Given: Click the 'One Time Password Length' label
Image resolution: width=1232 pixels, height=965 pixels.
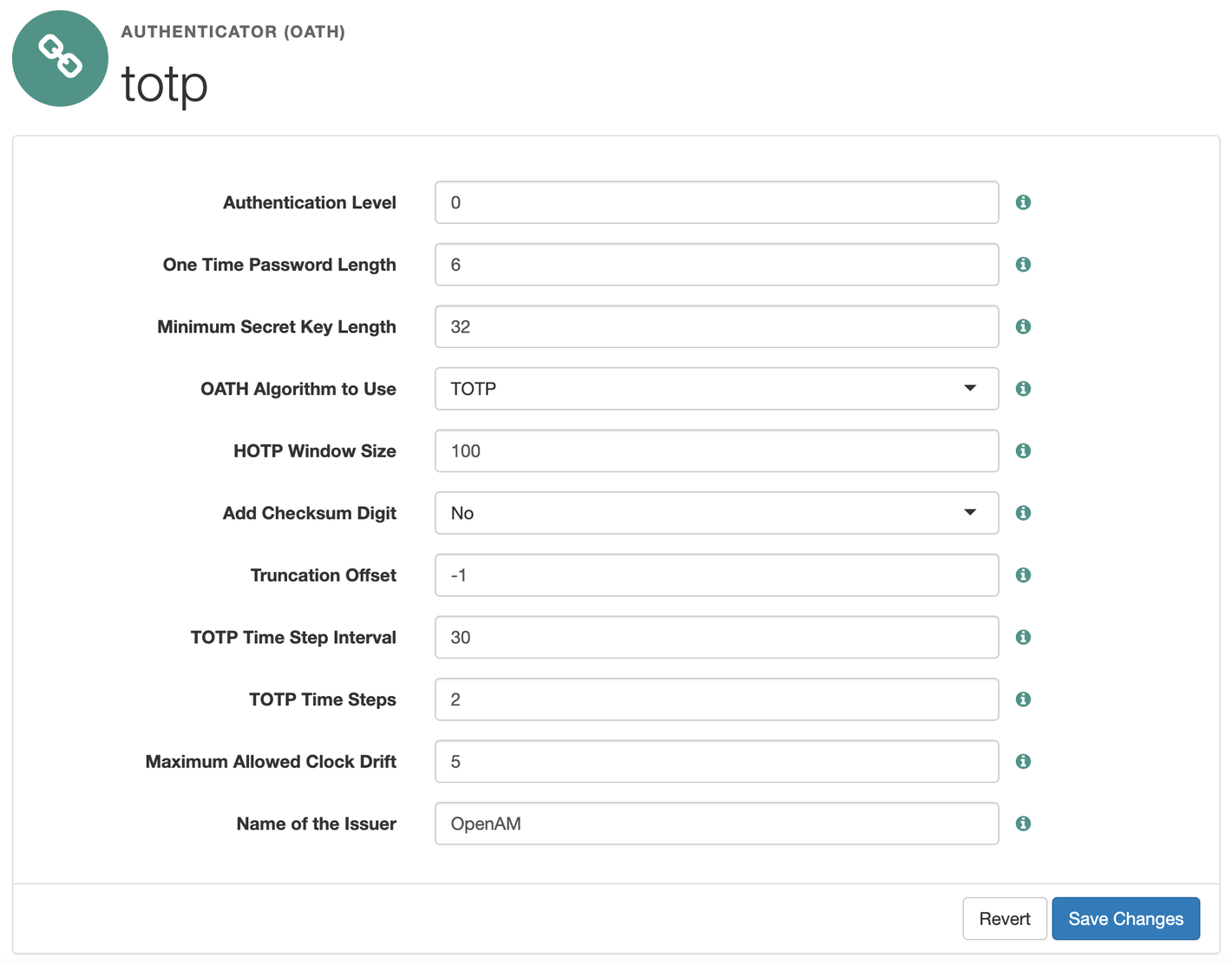Looking at the screenshot, I should 279,265.
